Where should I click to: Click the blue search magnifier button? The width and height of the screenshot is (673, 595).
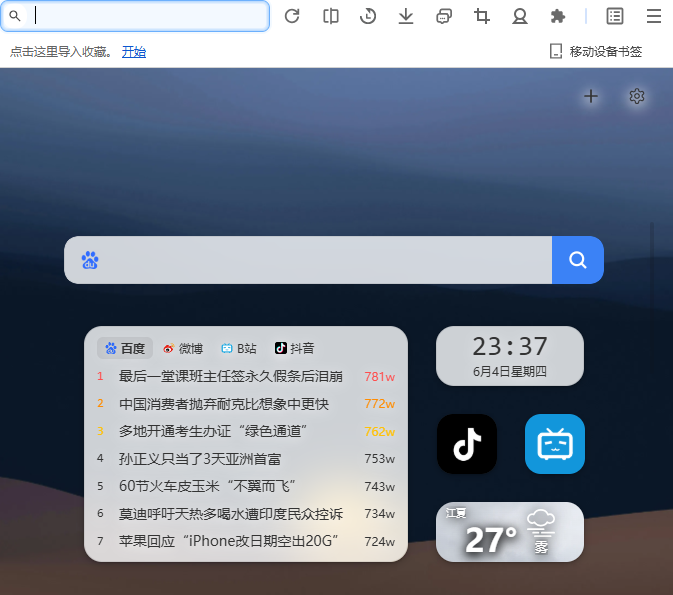click(578, 260)
